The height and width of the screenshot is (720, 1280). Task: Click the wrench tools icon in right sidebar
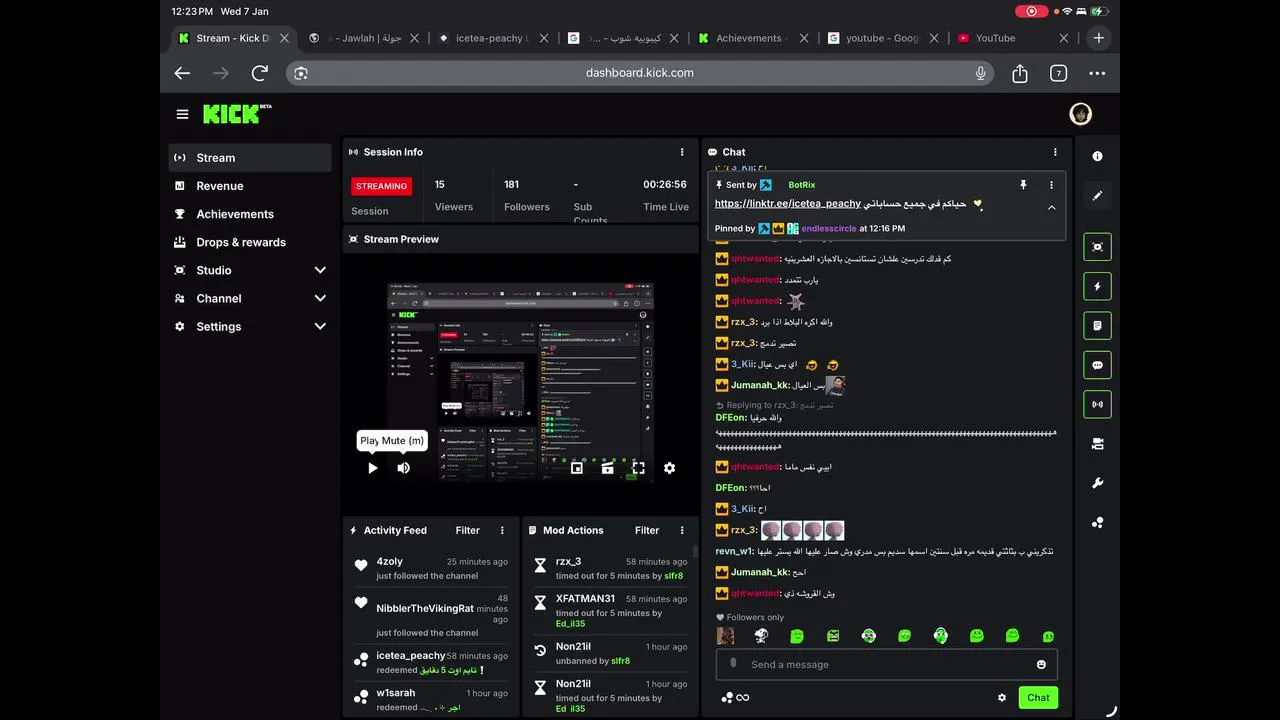(1097, 483)
